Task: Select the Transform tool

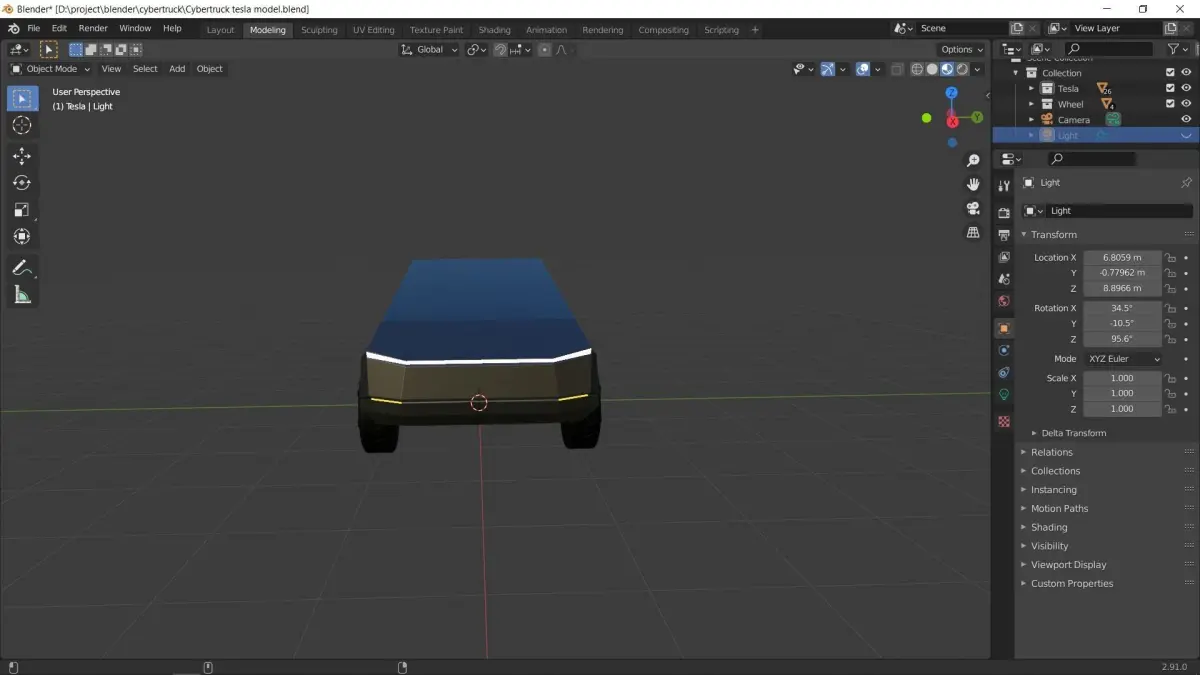Action: point(22,237)
